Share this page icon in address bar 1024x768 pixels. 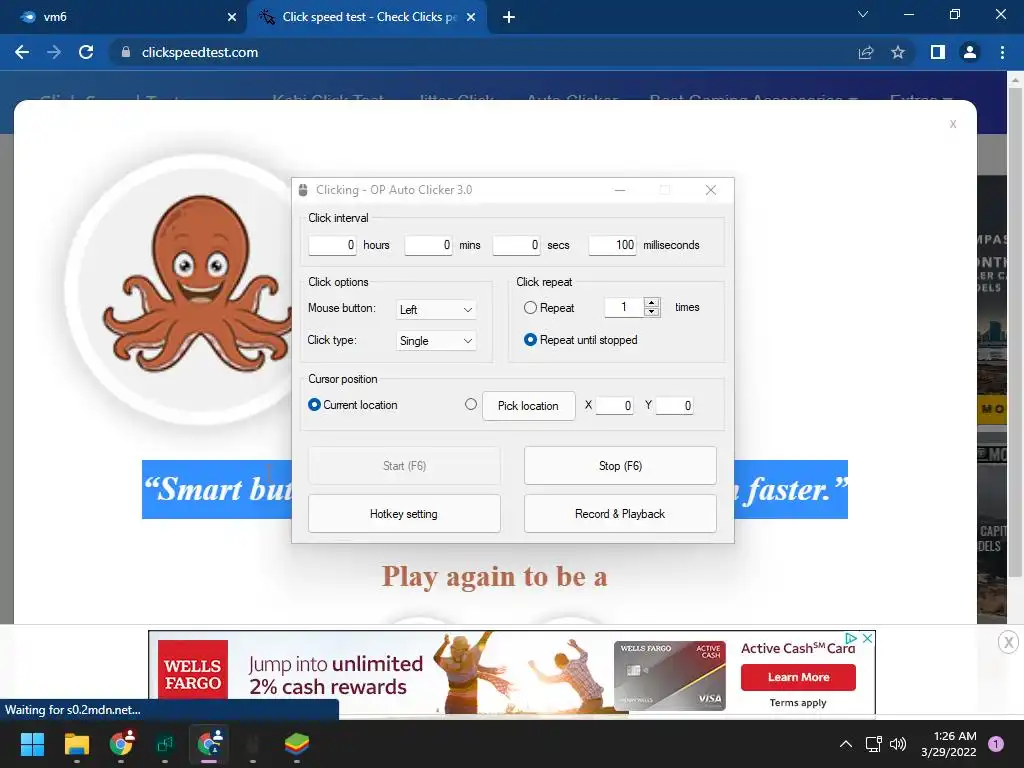click(866, 52)
